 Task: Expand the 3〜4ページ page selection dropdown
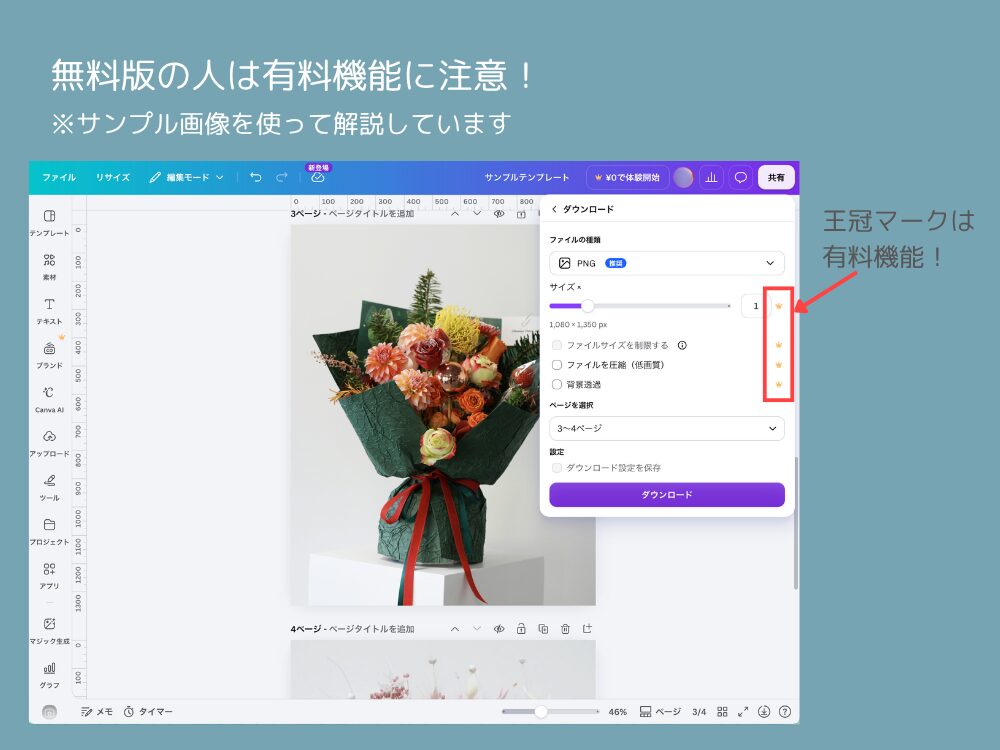pyautogui.click(x=666, y=429)
